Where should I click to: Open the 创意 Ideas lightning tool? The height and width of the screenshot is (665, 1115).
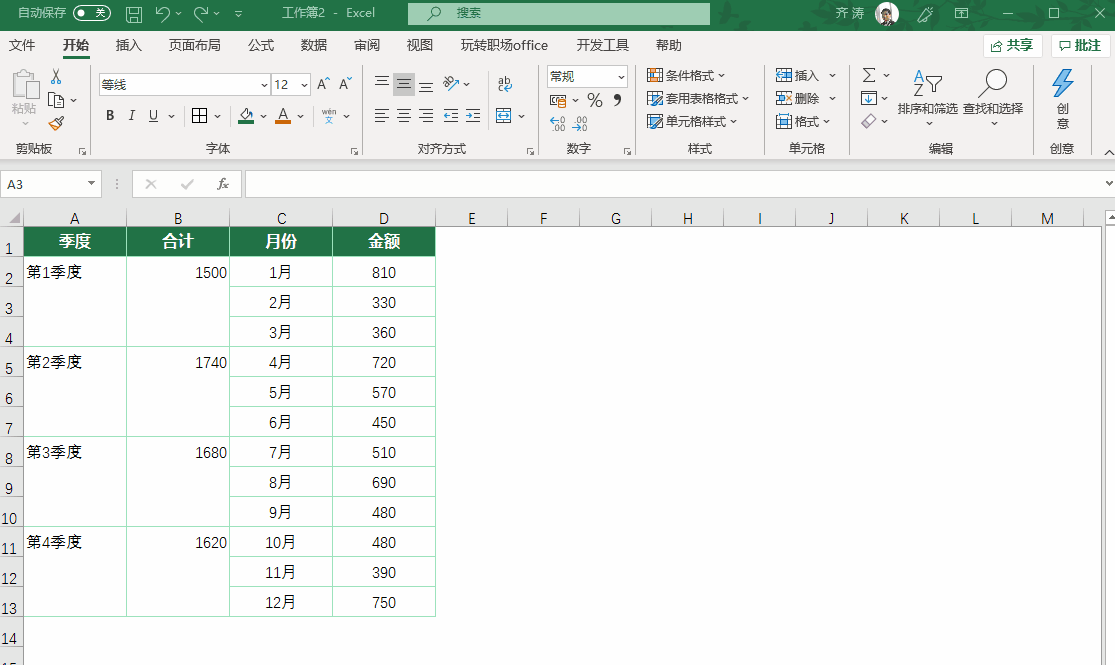[1062, 98]
